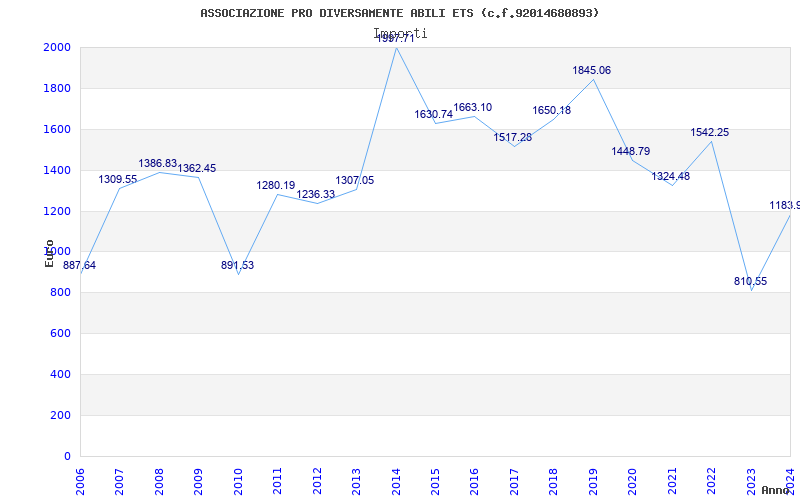Select the 1280.19 data label

point(276,185)
